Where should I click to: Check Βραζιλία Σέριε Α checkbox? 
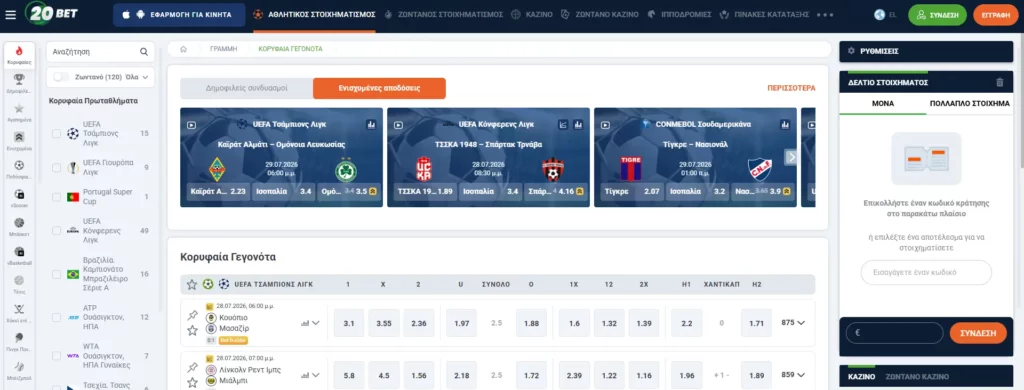tap(57, 274)
